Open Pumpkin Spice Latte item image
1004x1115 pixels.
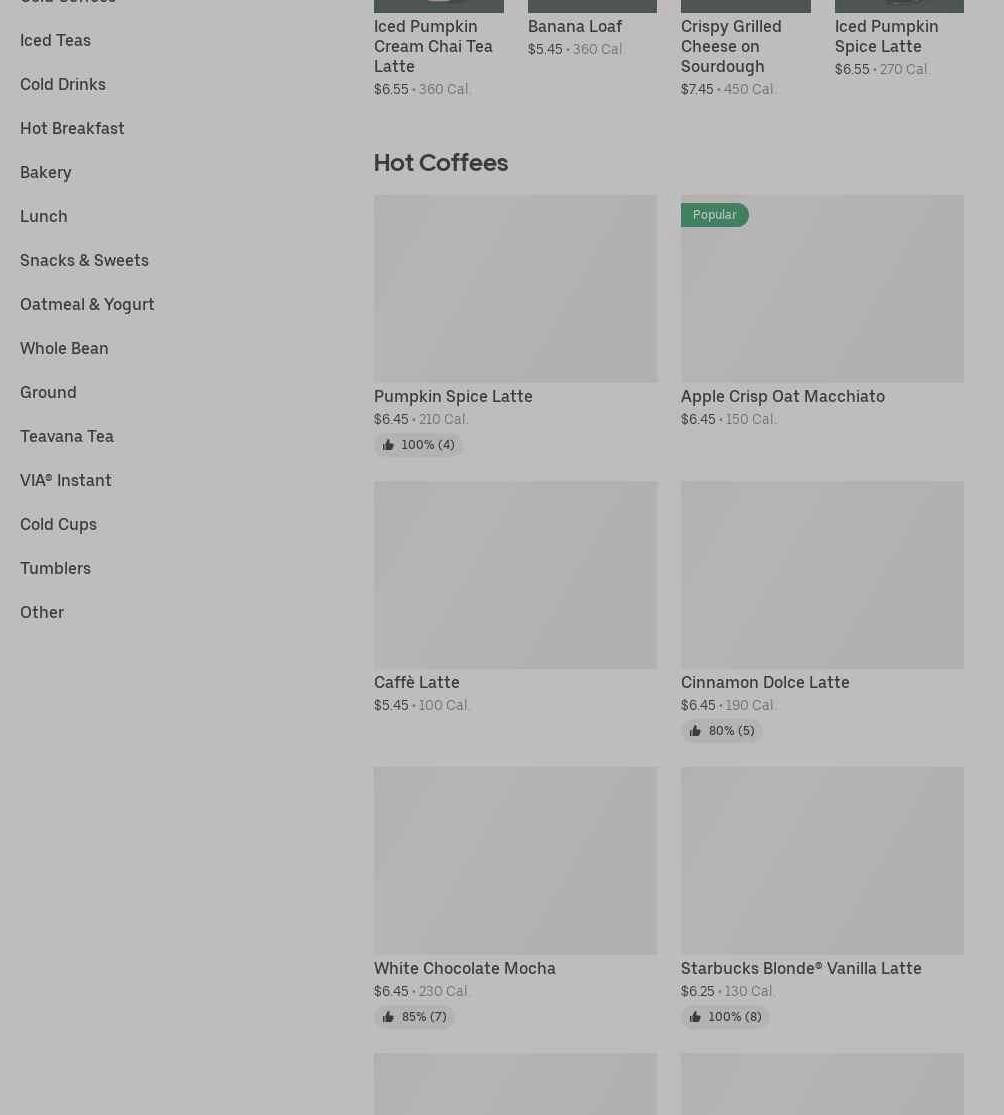pos(515,288)
